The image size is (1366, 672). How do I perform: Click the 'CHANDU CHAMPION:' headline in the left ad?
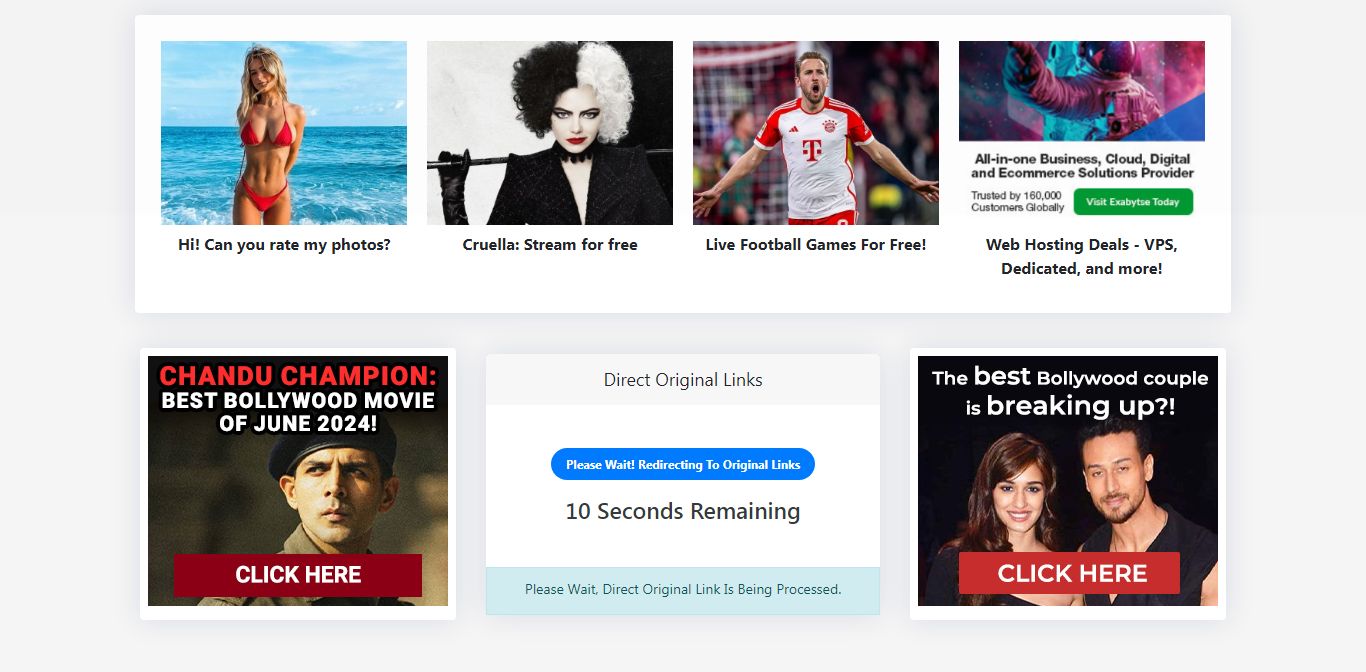298,376
